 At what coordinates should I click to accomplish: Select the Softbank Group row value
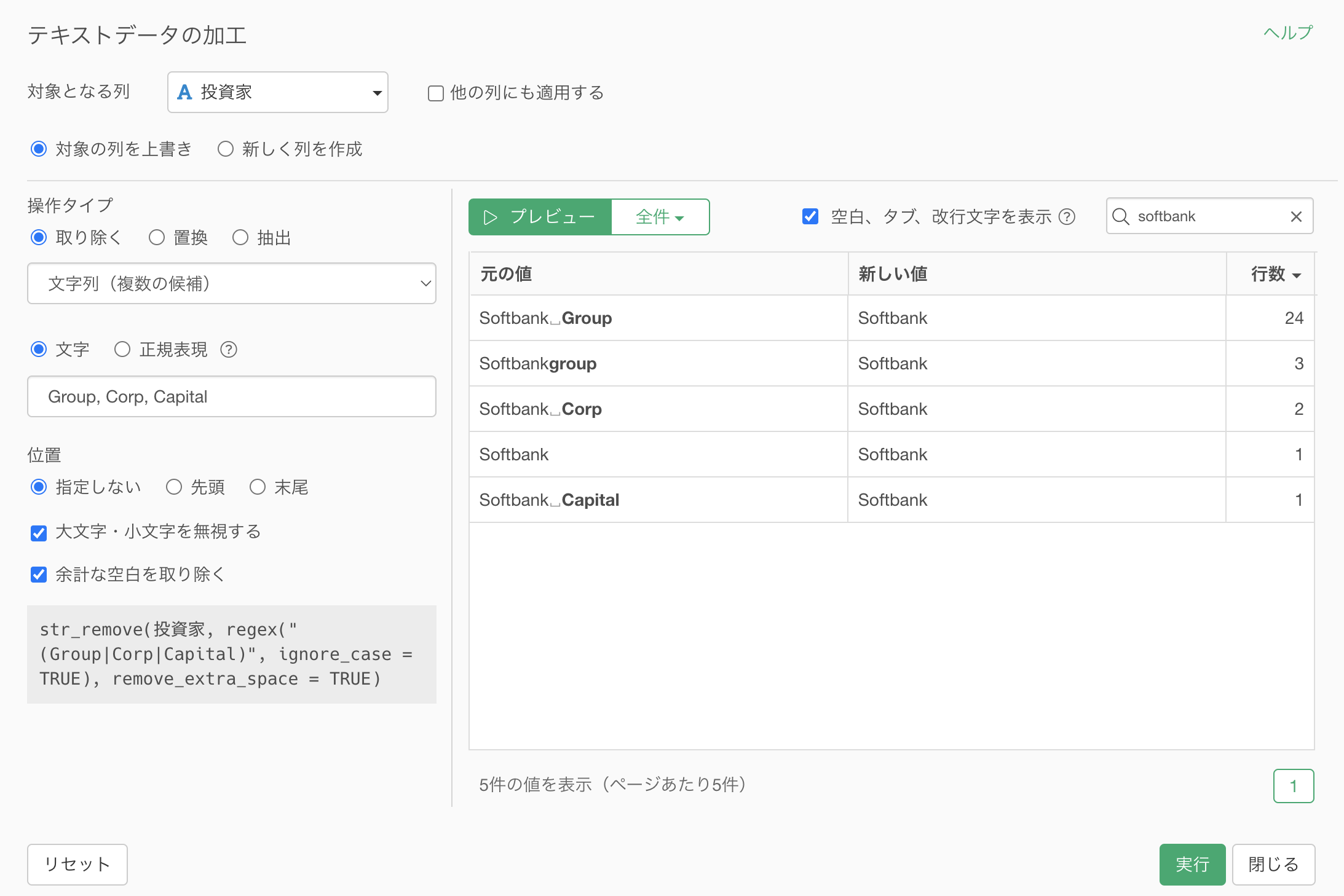pos(545,318)
